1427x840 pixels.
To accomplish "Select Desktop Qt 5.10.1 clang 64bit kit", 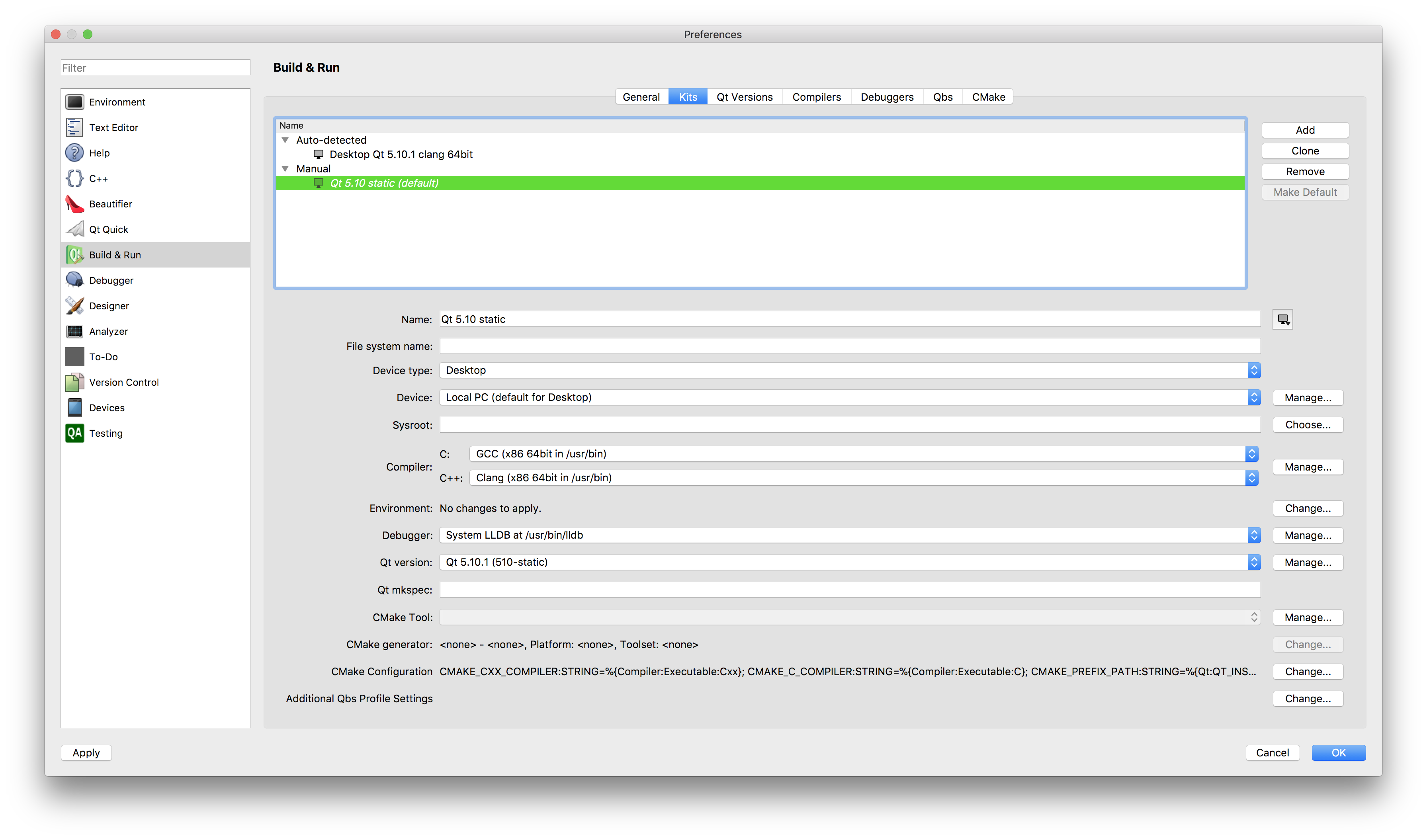I will (x=760, y=154).
